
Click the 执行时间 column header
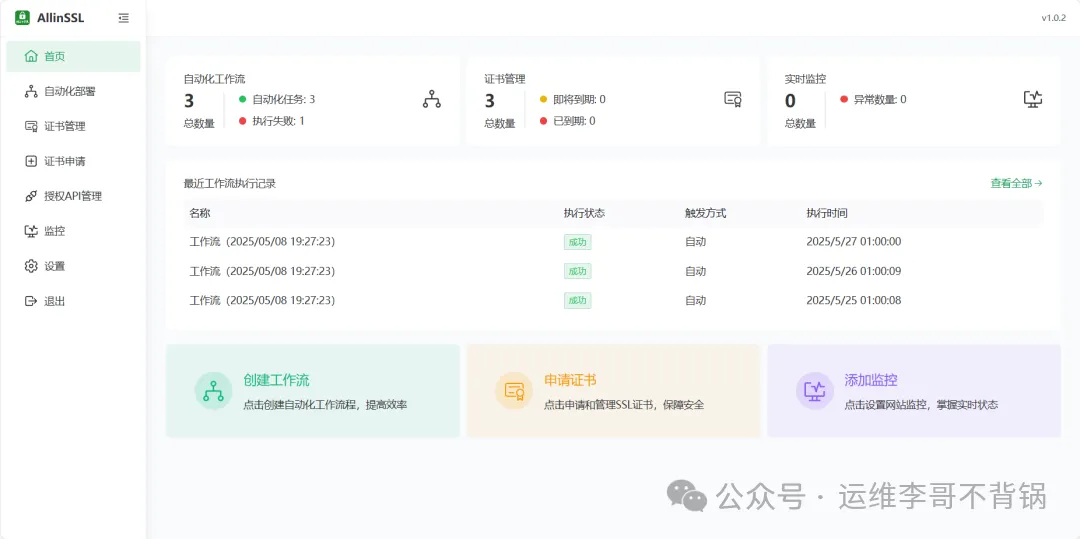tap(827, 213)
